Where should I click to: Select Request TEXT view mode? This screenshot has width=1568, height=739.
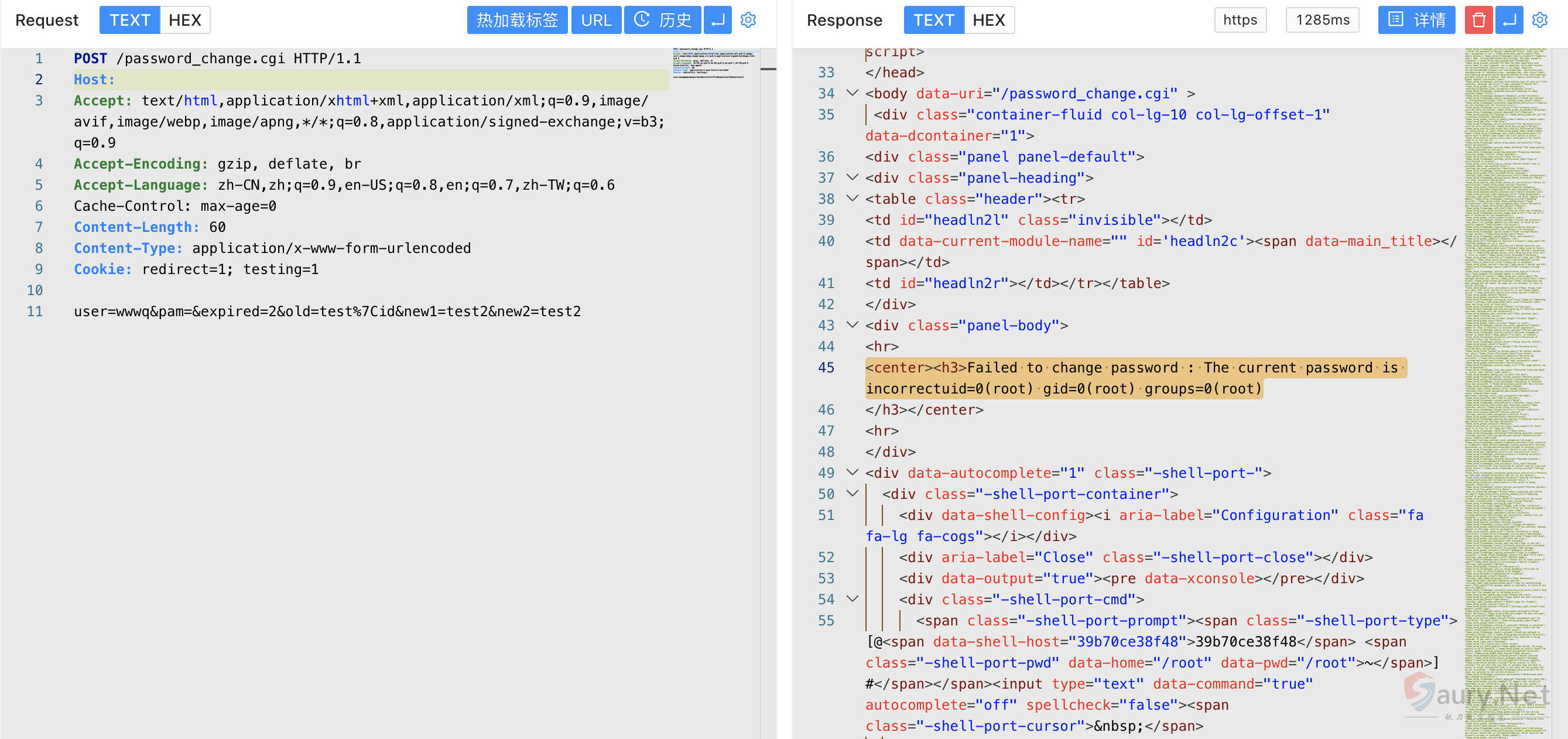pos(129,20)
